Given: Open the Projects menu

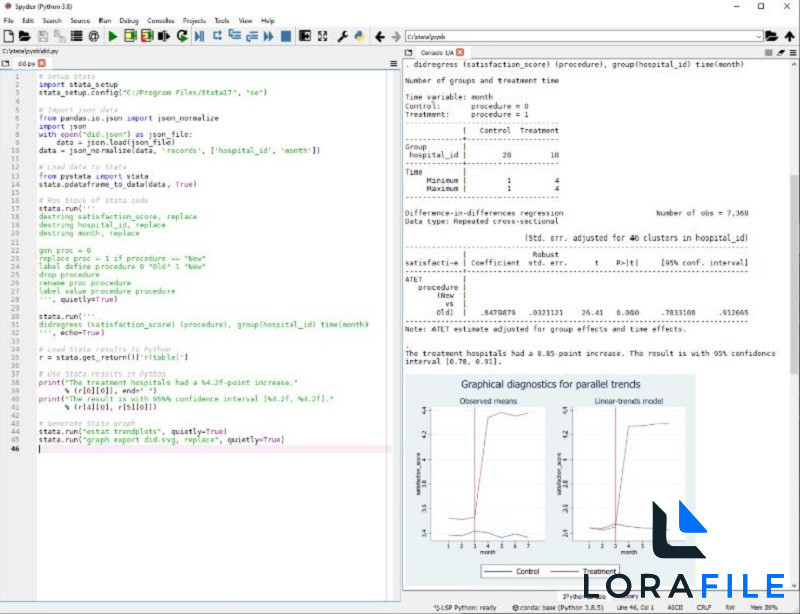Looking at the screenshot, I should tap(194, 21).
